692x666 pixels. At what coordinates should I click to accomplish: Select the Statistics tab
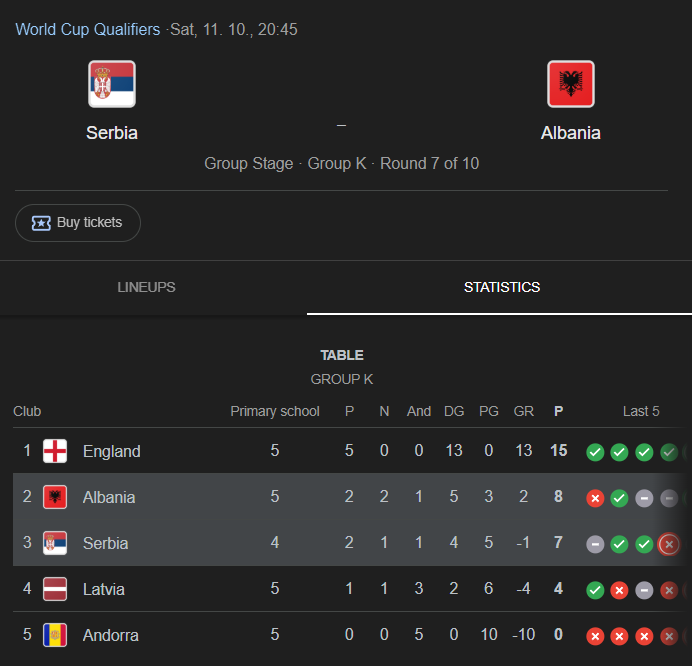pos(502,287)
